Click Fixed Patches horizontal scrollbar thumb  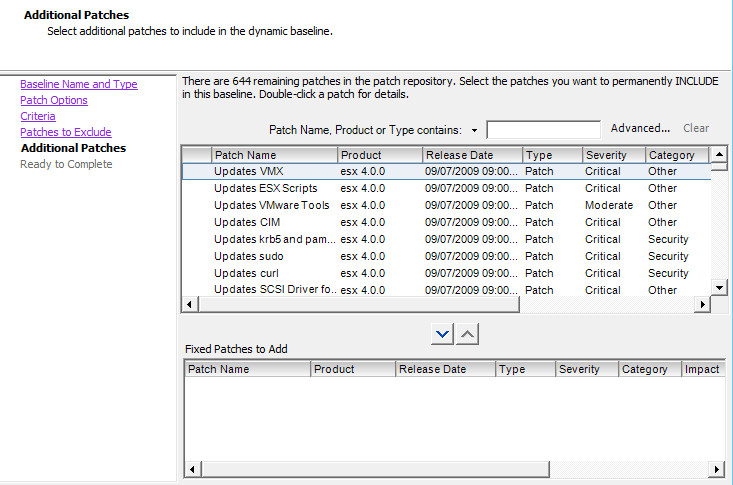[375, 469]
